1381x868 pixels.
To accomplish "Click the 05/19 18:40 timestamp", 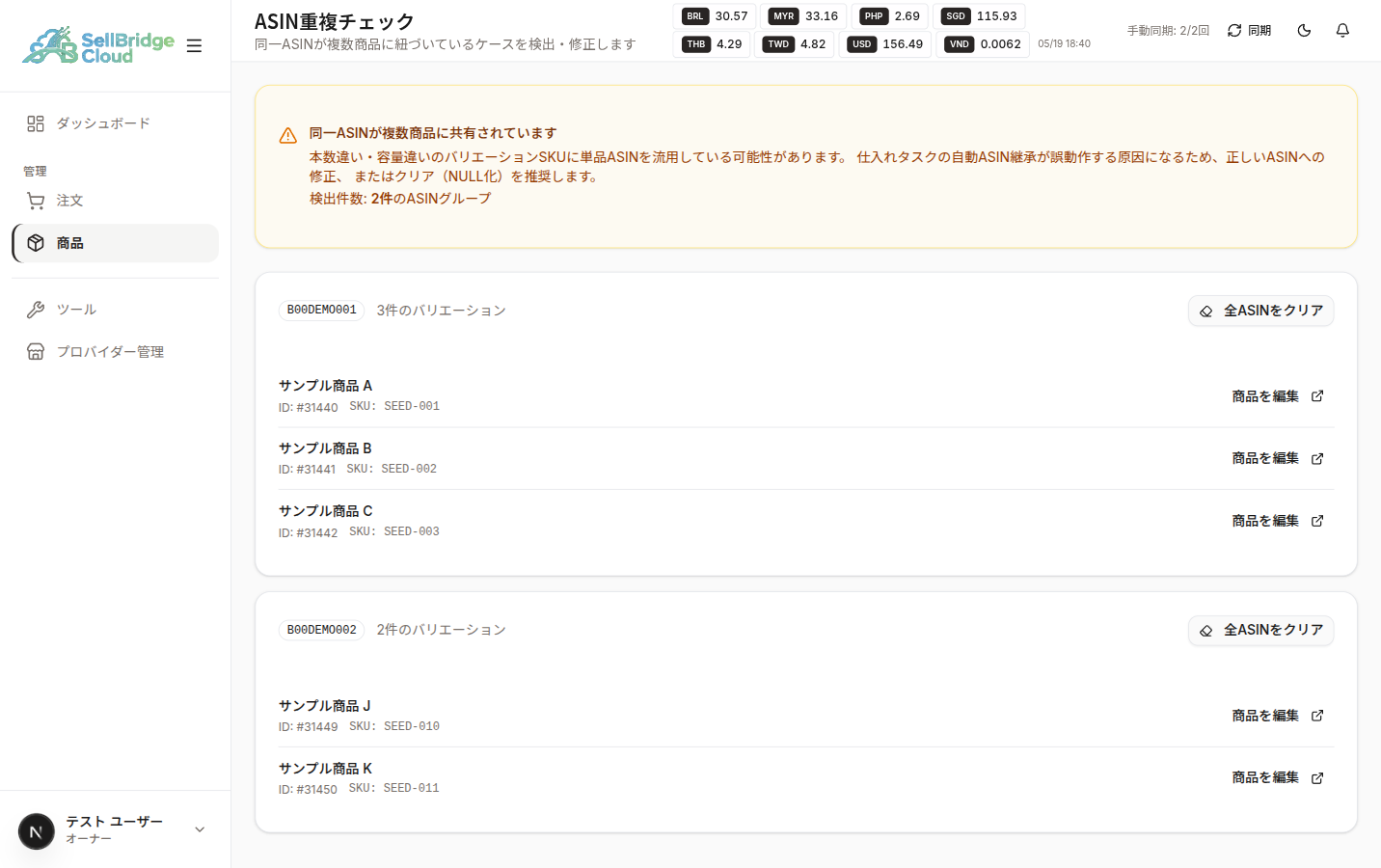I will point(1064,44).
